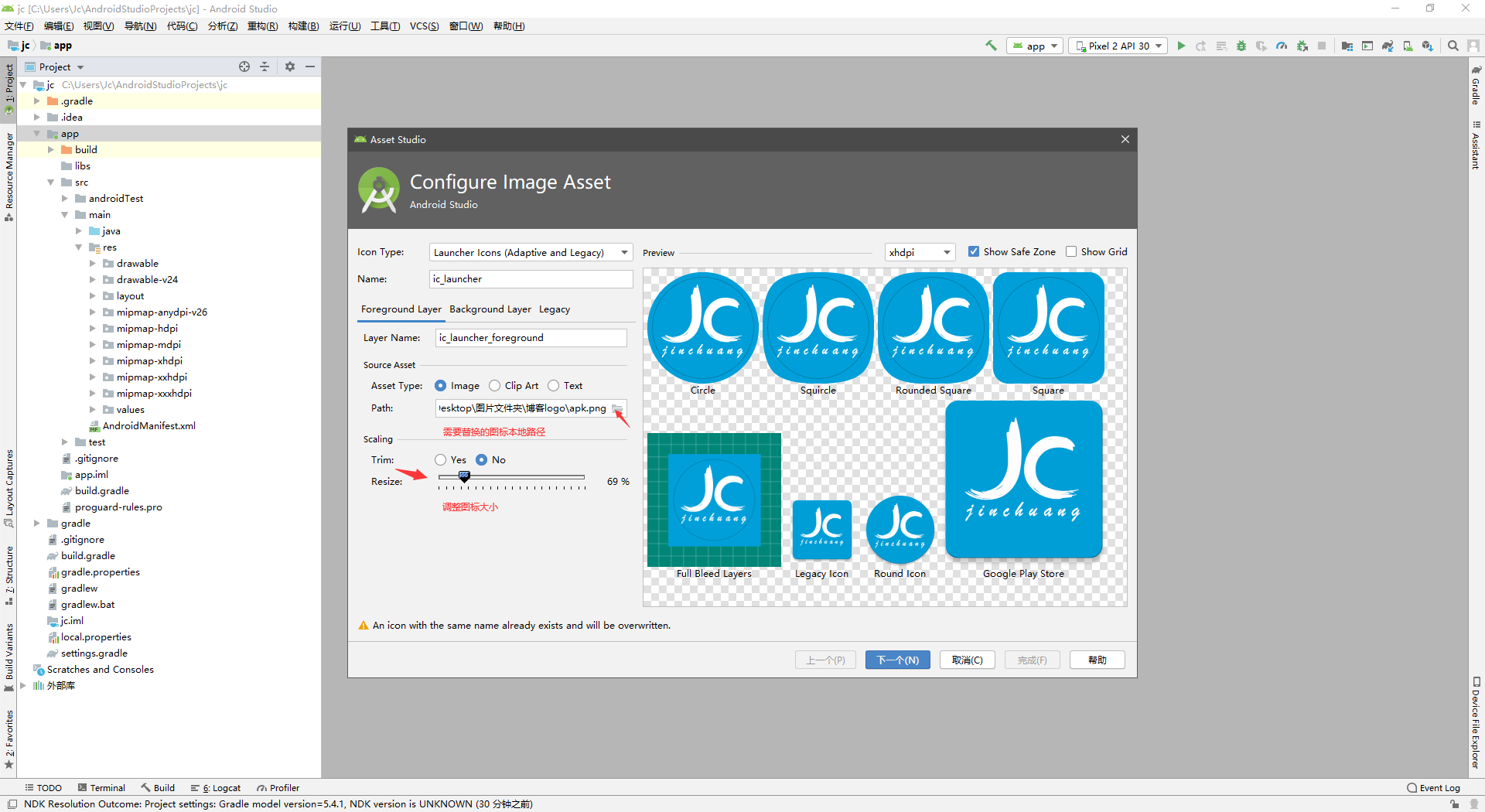1485x812 pixels.
Task: Switch to the Legacy tab
Action: [x=555, y=309]
